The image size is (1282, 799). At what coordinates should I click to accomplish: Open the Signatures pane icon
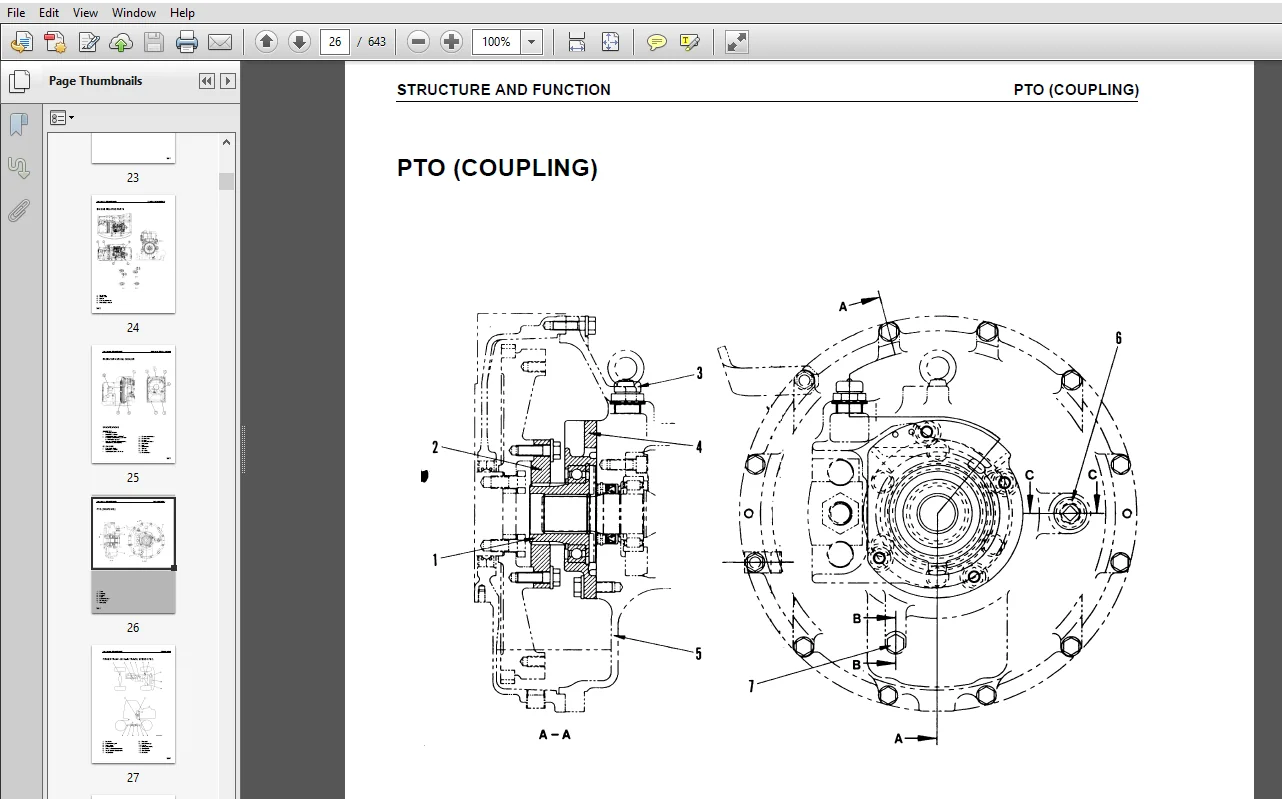[19, 167]
